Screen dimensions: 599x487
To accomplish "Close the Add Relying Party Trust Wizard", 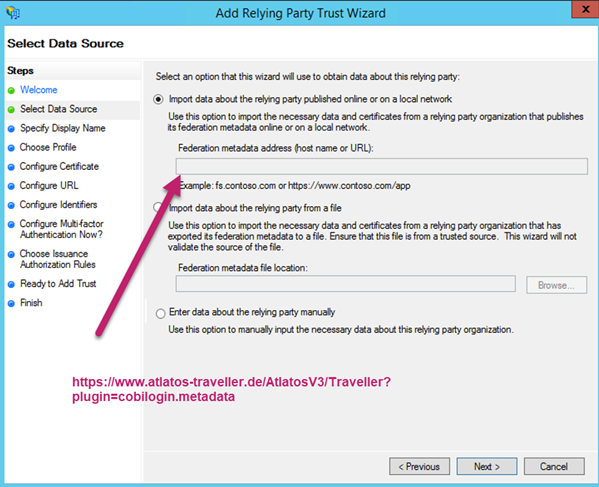I will (x=585, y=10).
